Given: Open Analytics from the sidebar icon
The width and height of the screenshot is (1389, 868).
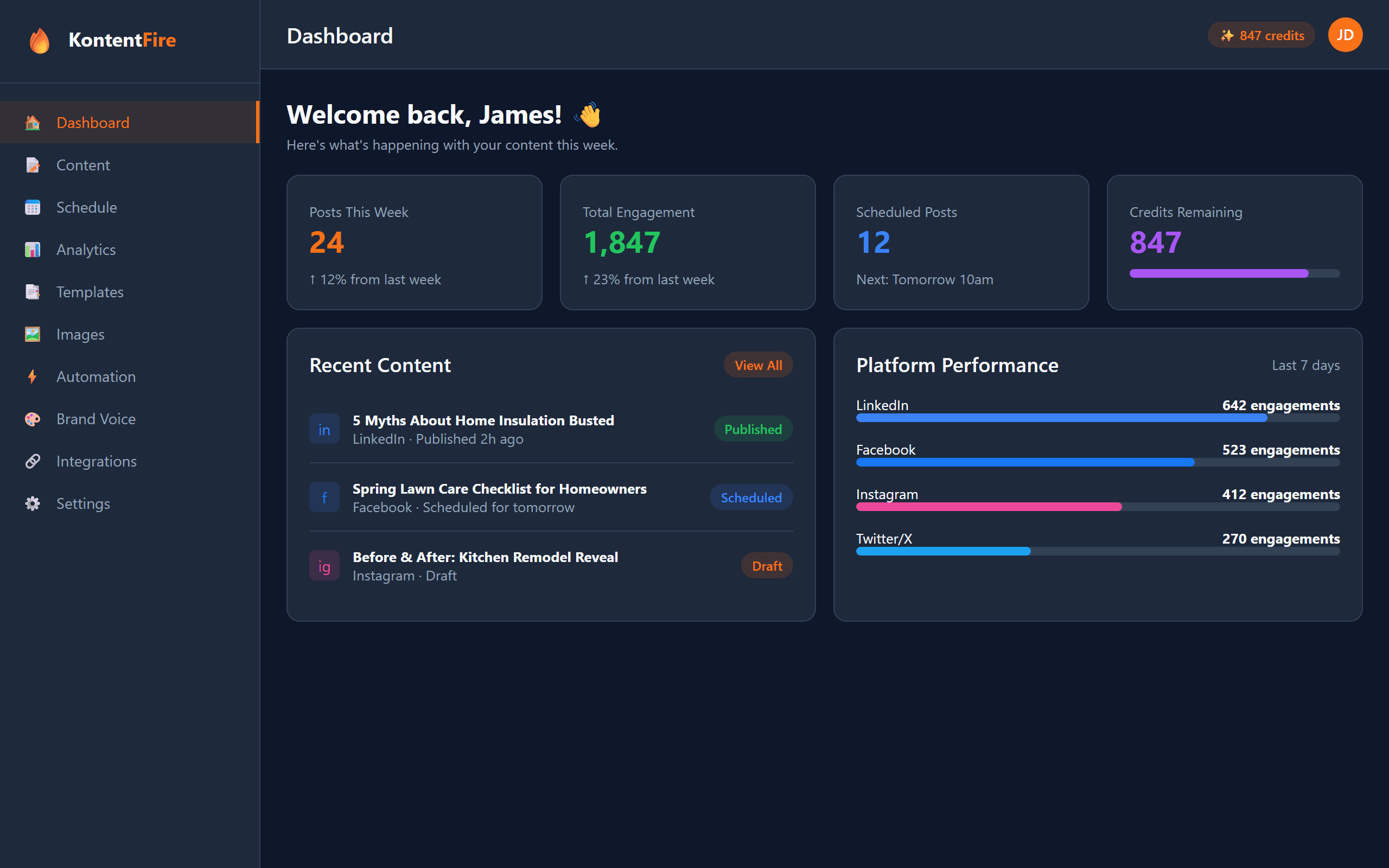Looking at the screenshot, I should tap(33, 249).
